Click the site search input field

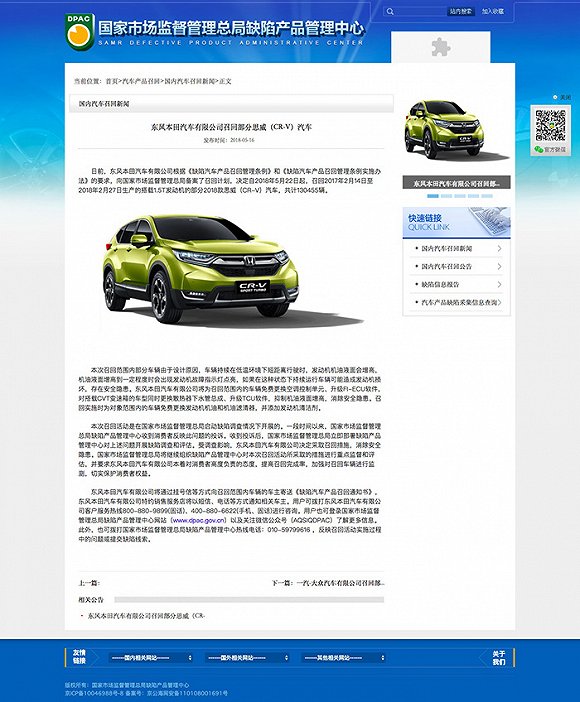420,12
